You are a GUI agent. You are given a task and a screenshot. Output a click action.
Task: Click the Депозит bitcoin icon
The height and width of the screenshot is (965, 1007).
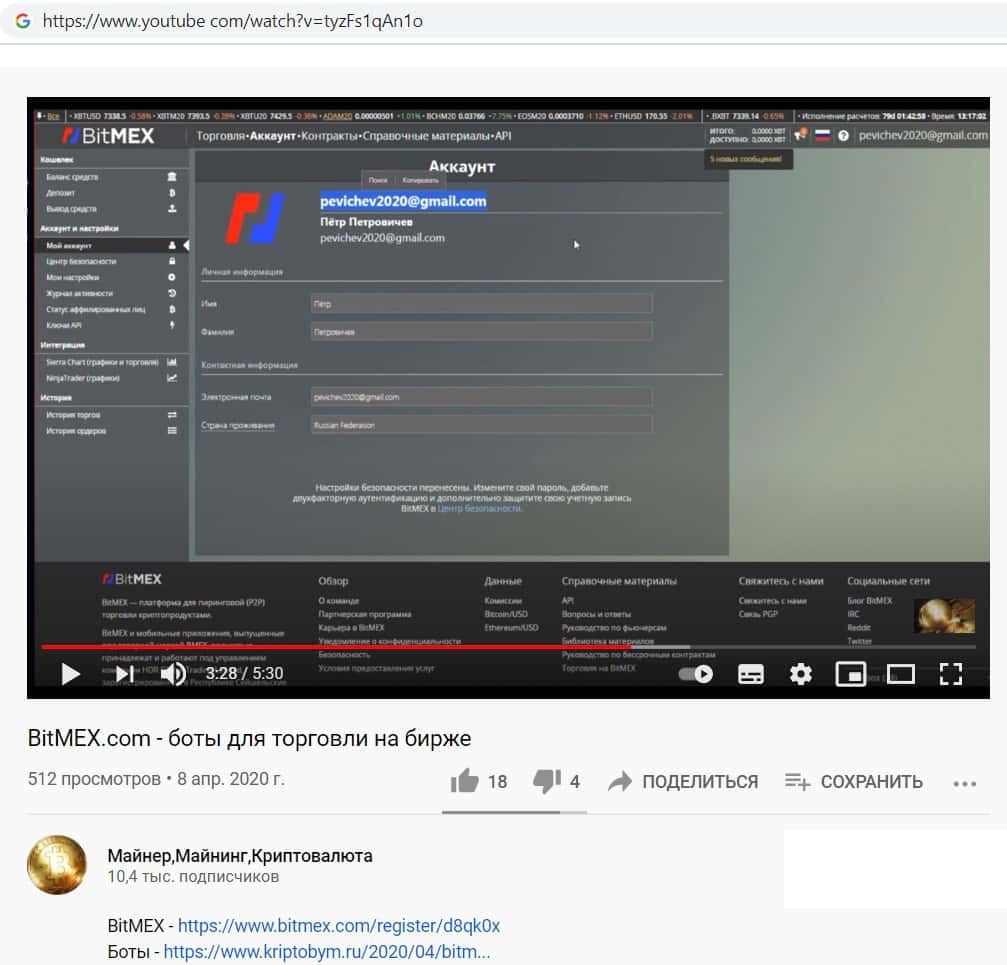point(171,193)
